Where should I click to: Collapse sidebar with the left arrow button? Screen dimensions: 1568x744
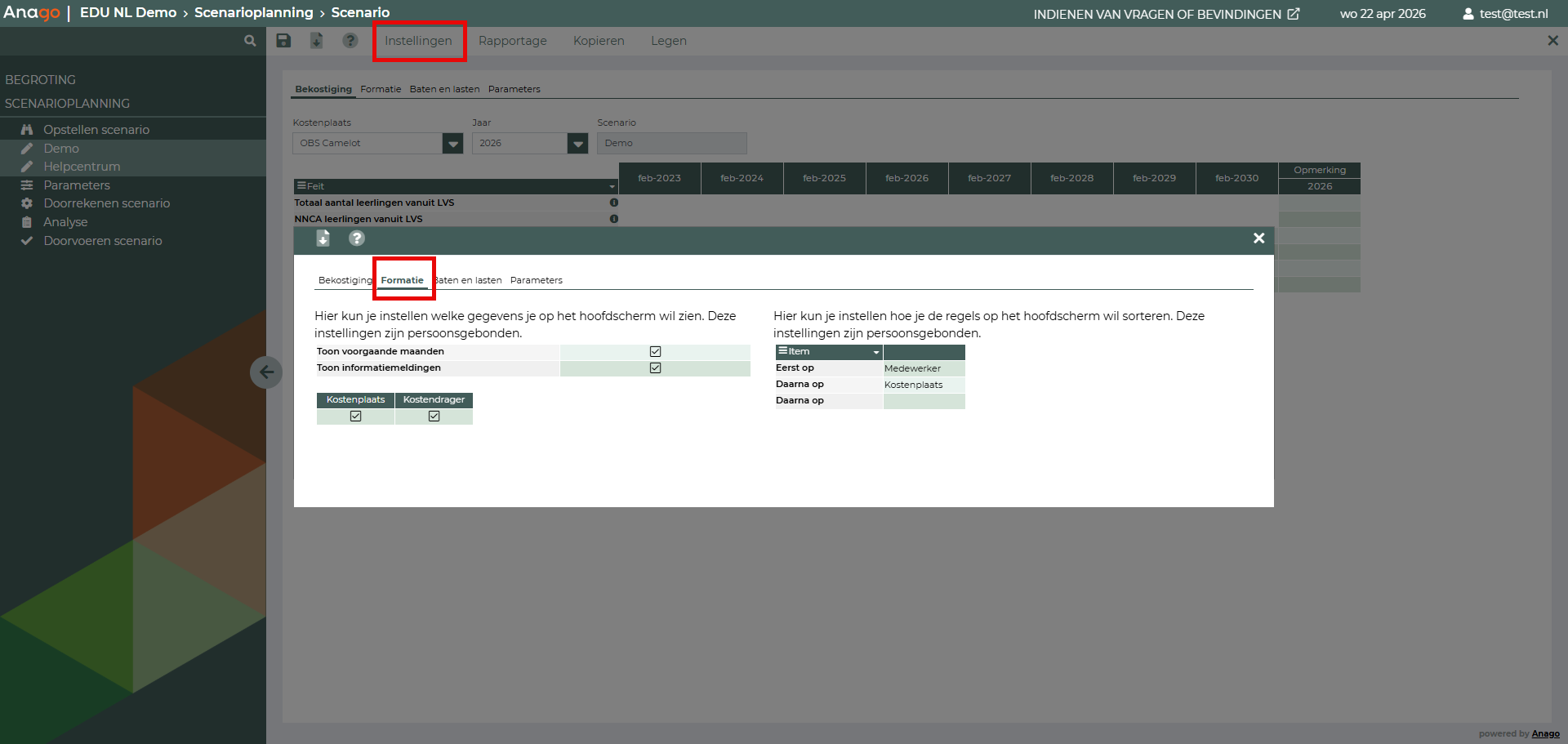pyautogui.click(x=266, y=372)
